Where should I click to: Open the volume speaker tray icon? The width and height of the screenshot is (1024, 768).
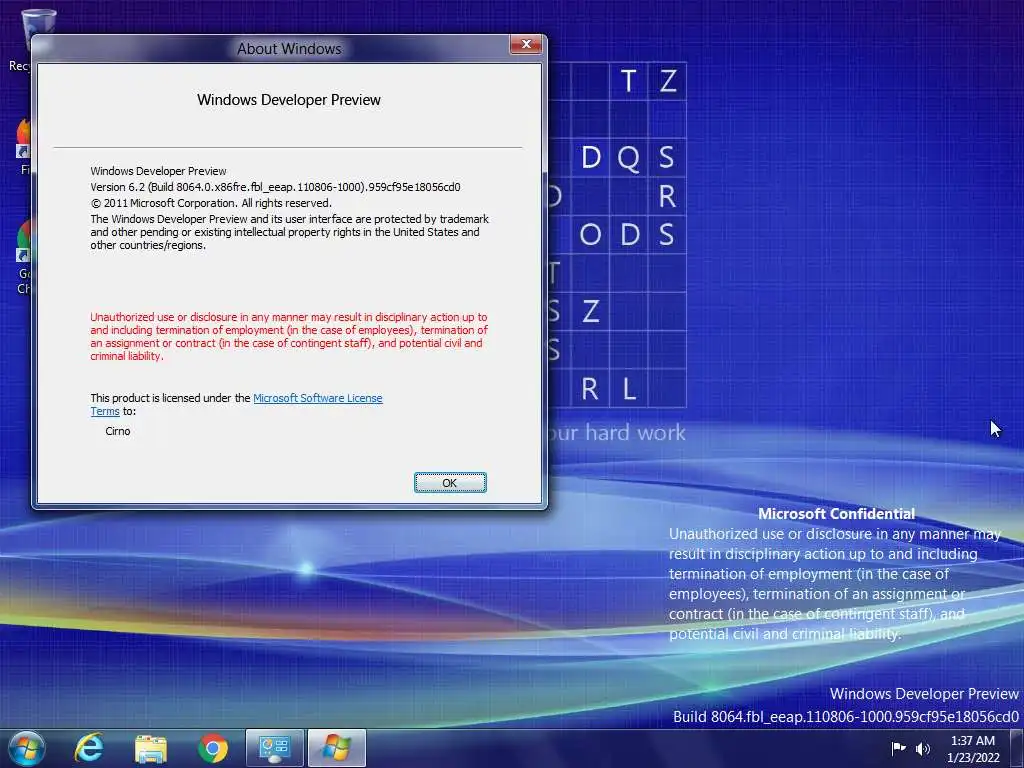tap(922, 748)
